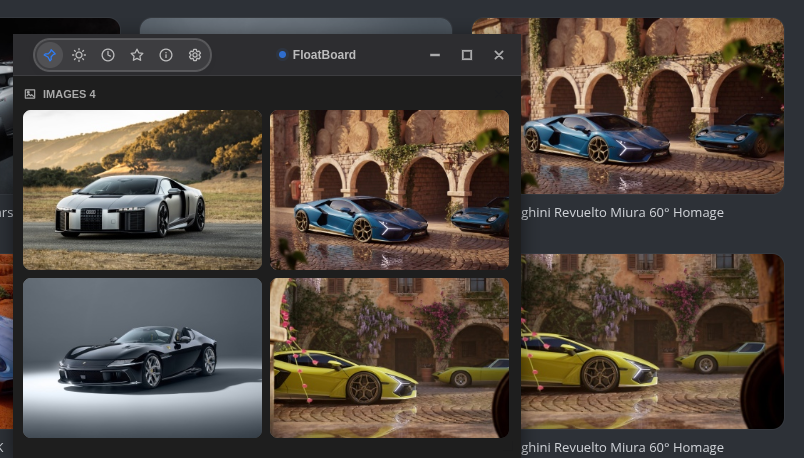Viewport: 804px width, 458px height.
Task: Select the pin icon in FloatBoard toolbar
Action: click(x=50, y=55)
